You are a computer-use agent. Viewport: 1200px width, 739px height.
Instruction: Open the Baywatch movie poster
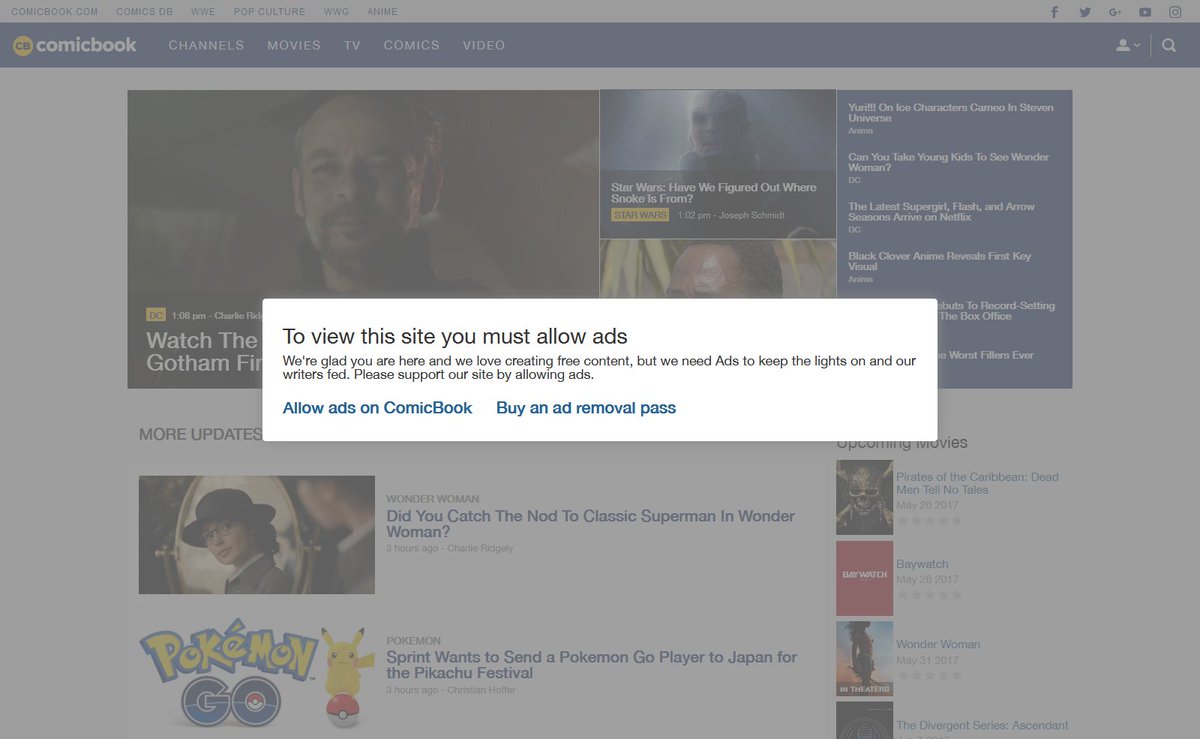click(x=864, y=578)
